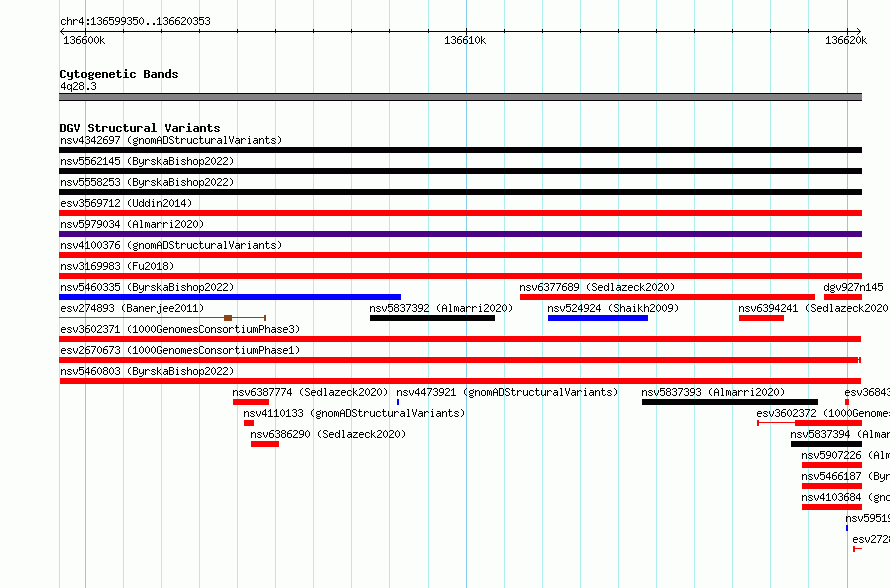
Task: Select the red bar under esv2670673
Action: [460, 360]
